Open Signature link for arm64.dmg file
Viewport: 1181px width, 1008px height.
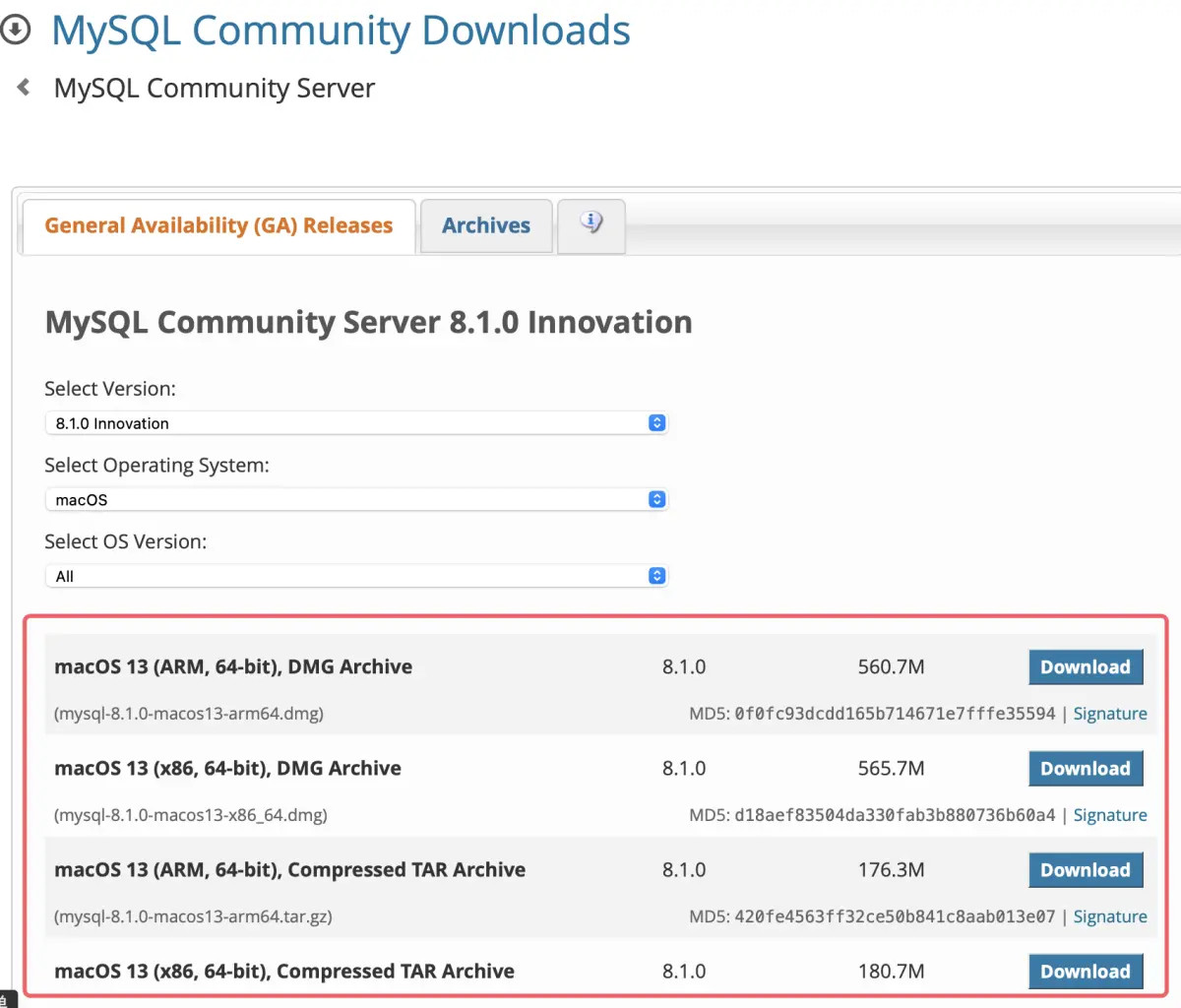pyautogui.click(x=1110, y=714)
